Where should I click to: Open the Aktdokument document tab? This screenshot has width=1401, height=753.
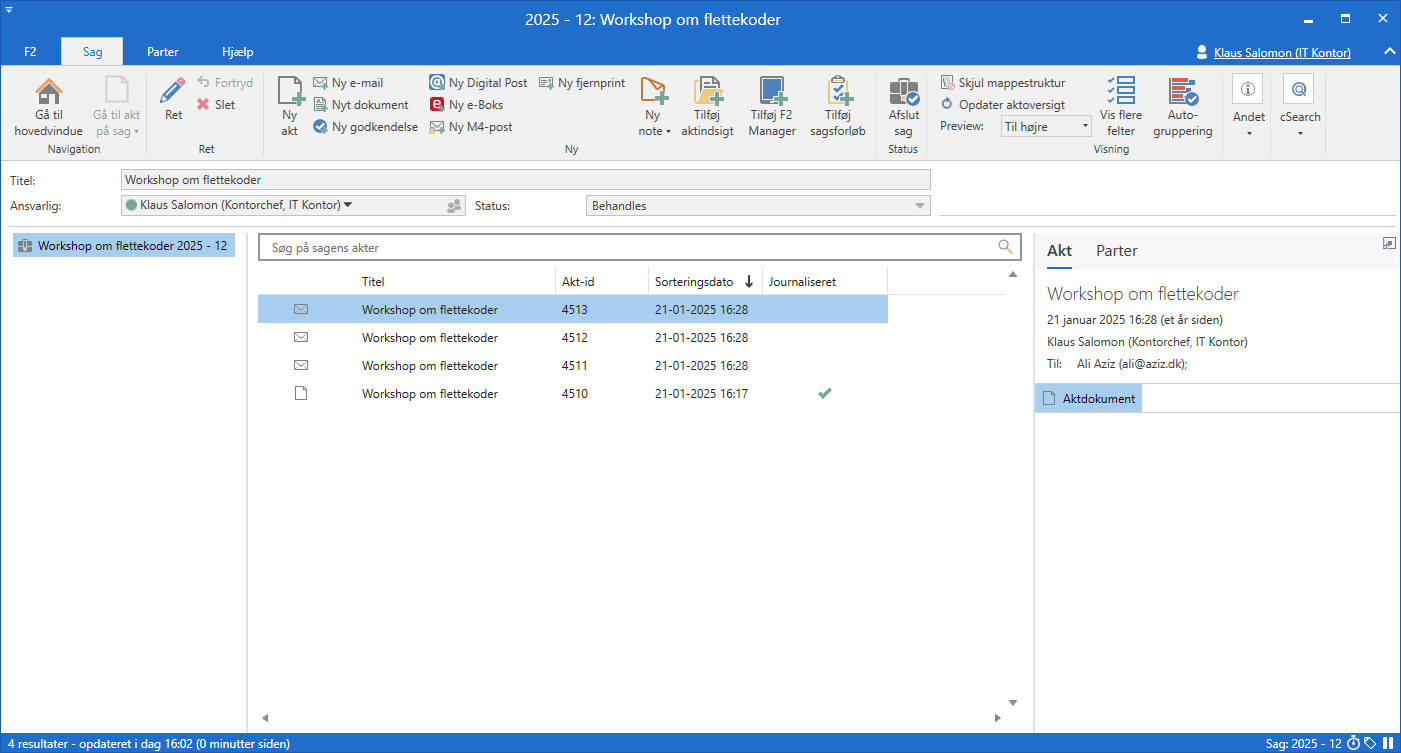pos(1088,399)
